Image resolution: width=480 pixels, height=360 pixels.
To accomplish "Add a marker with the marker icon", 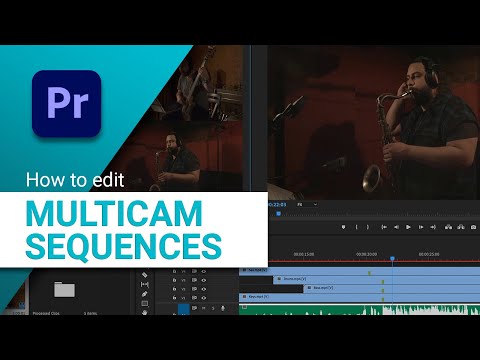I will click(344, 227).
